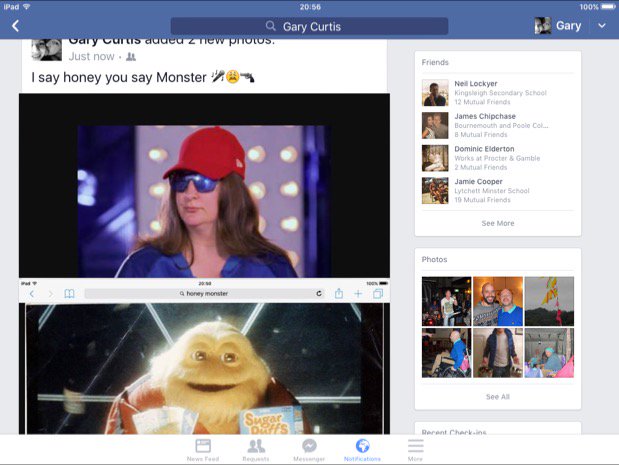Screen dimensions: 619x465
Task: Switch to the Messenger tab
Action: click(x=309, y=450)
